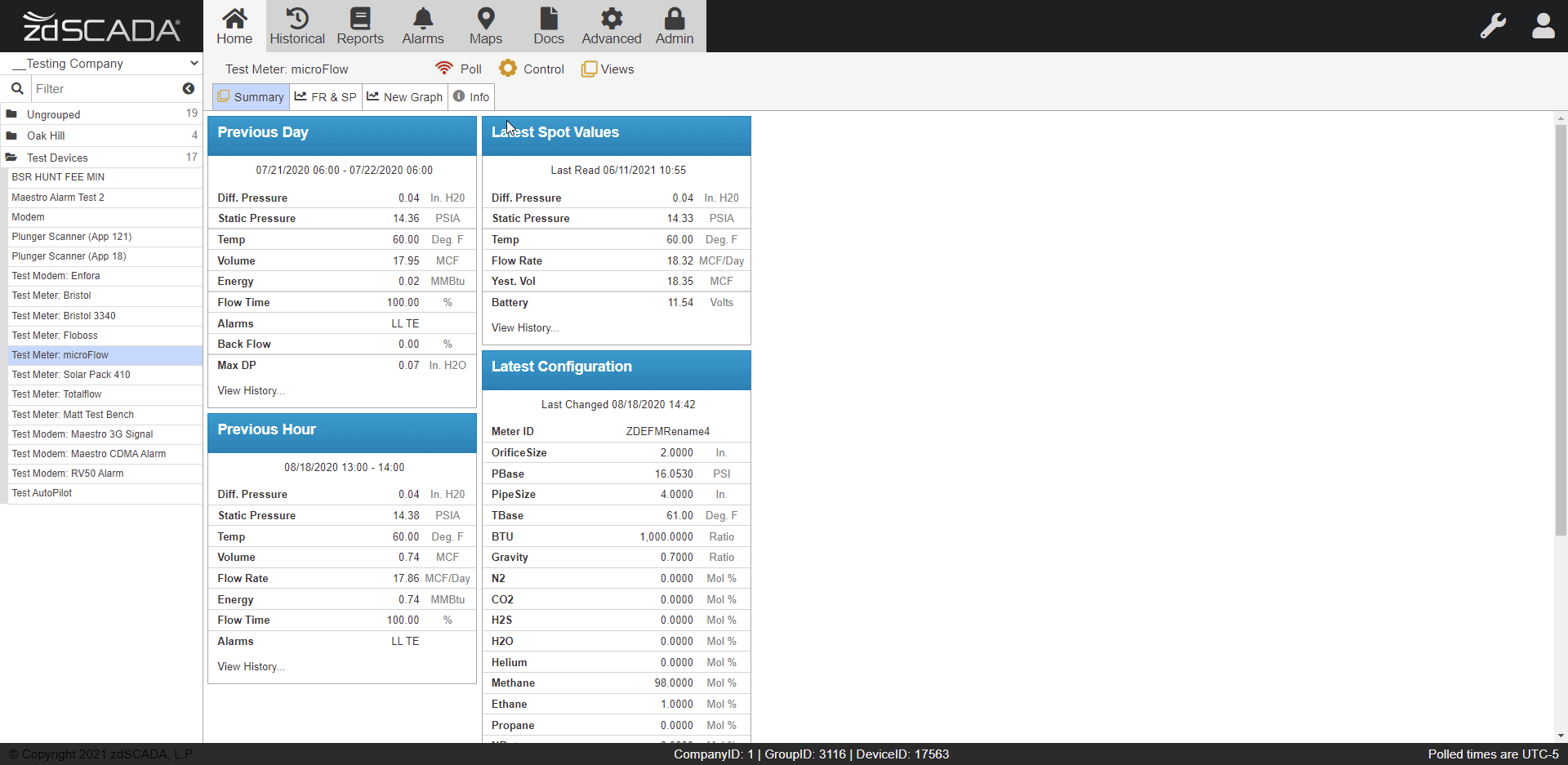Viewport: 1568px width, 765px height.
Task: Open the user profile icon
Action: [x=1543, y=25]
